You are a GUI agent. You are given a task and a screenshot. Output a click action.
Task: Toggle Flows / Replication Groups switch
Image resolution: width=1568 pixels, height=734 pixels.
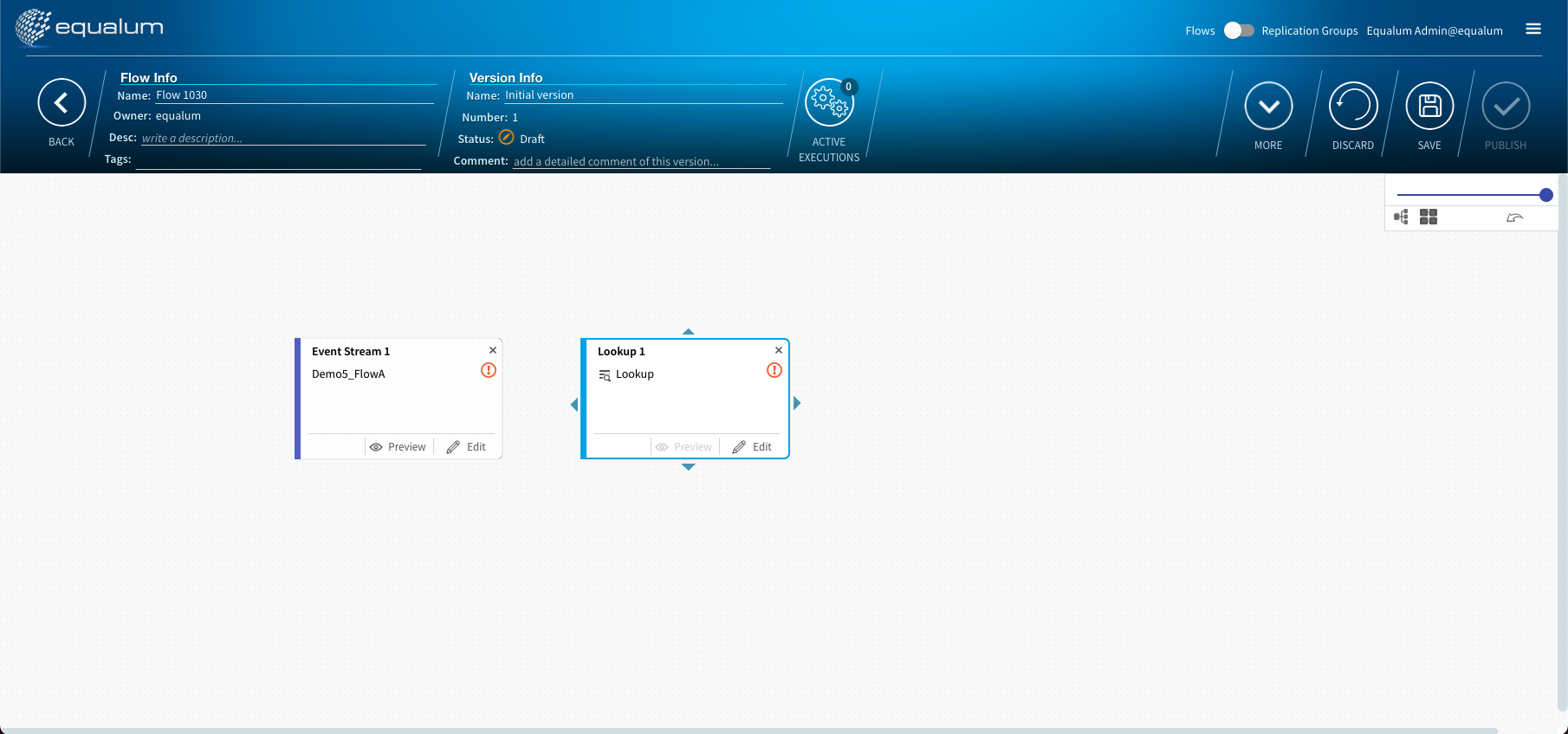point(1239,30)
